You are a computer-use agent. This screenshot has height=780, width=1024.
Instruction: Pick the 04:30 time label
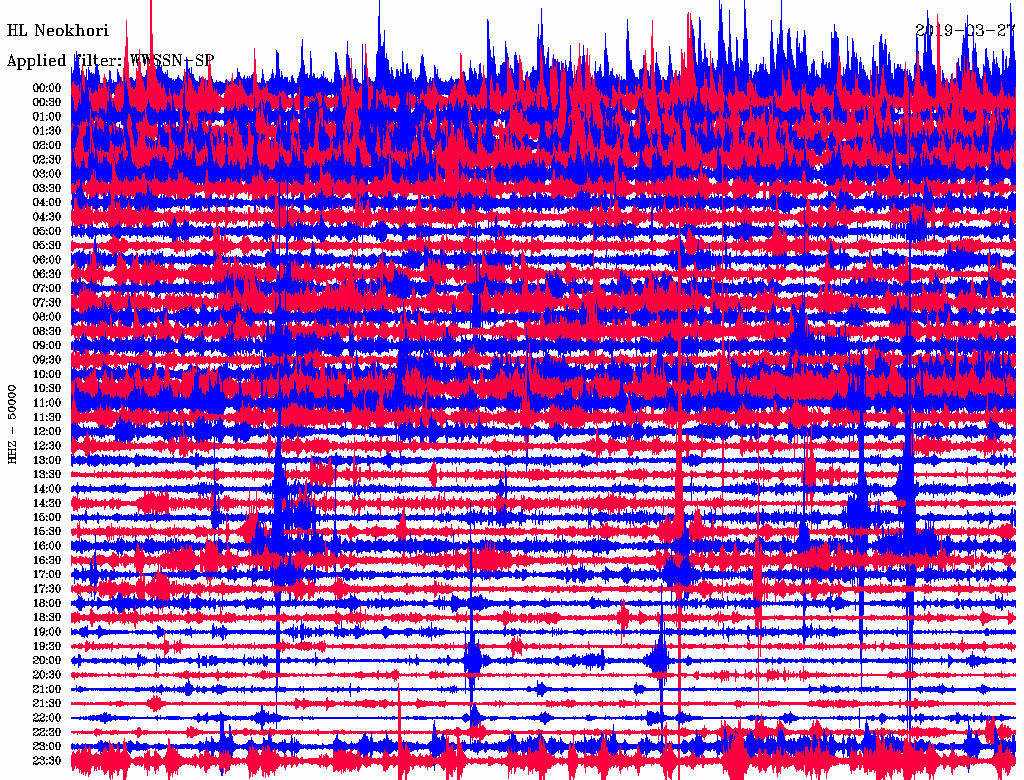click(x=47, y=217)
